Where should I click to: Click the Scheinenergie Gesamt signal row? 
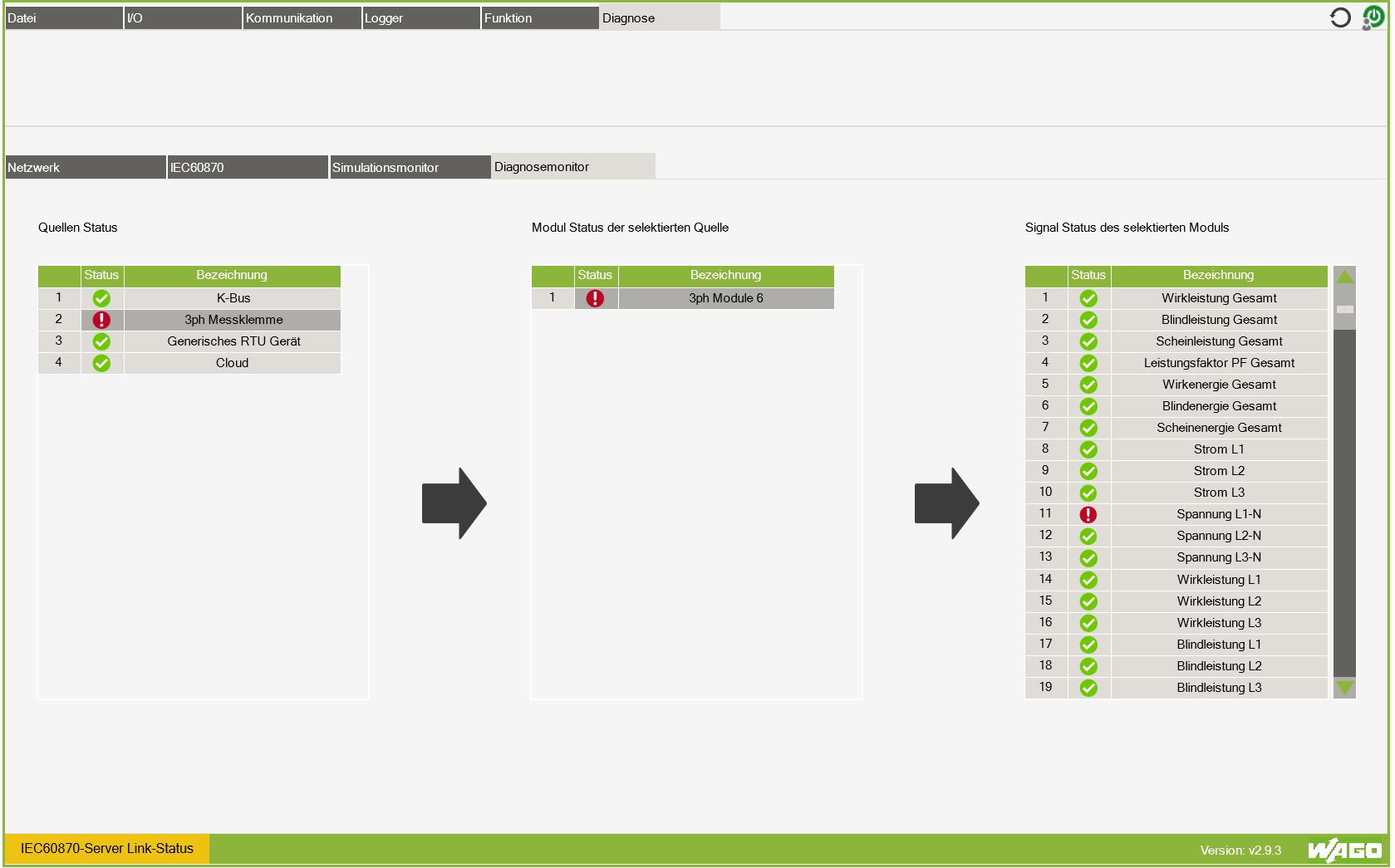[x=1176, y=428]
